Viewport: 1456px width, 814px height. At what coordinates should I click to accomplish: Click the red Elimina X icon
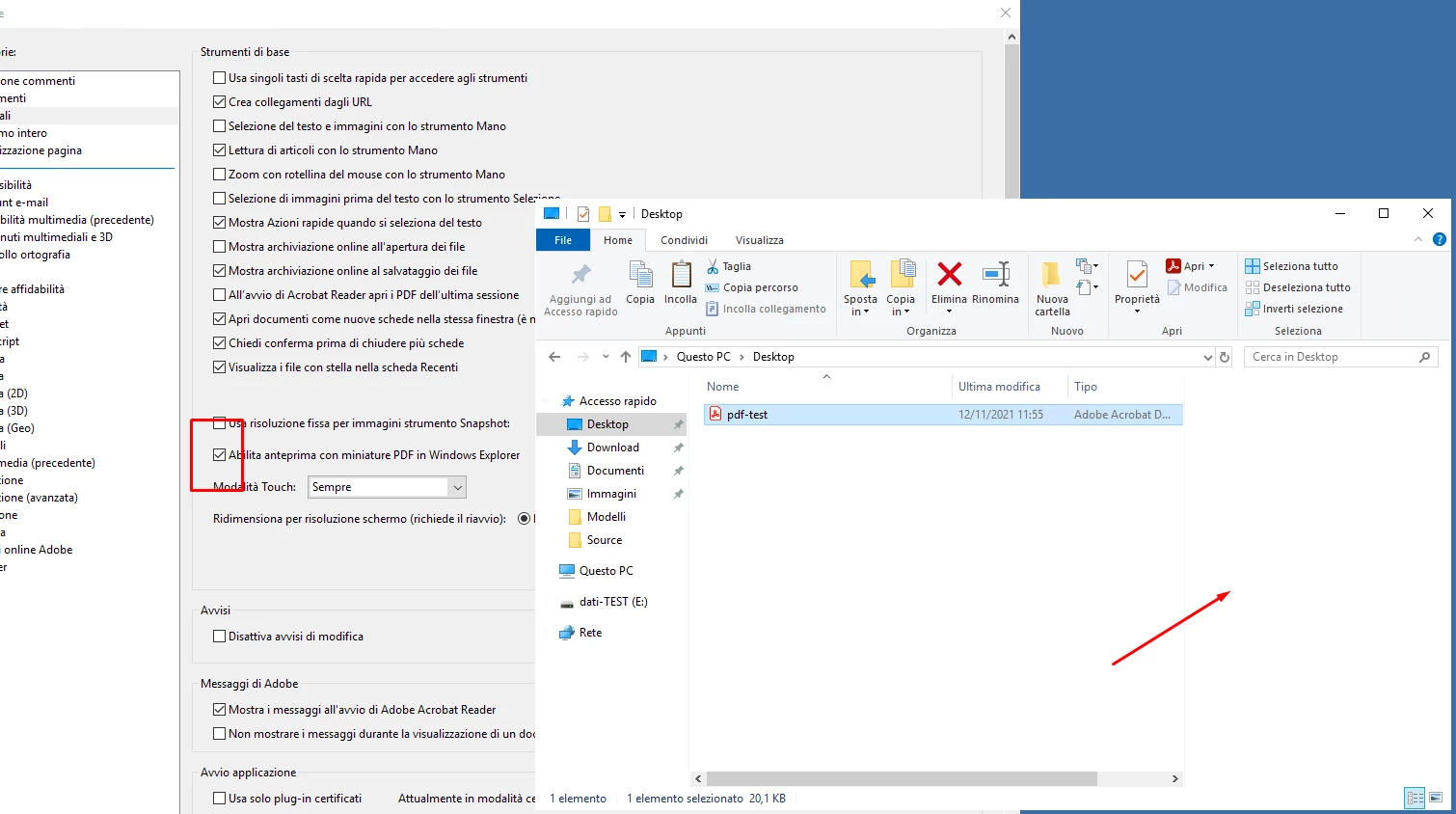pos(949,275)
